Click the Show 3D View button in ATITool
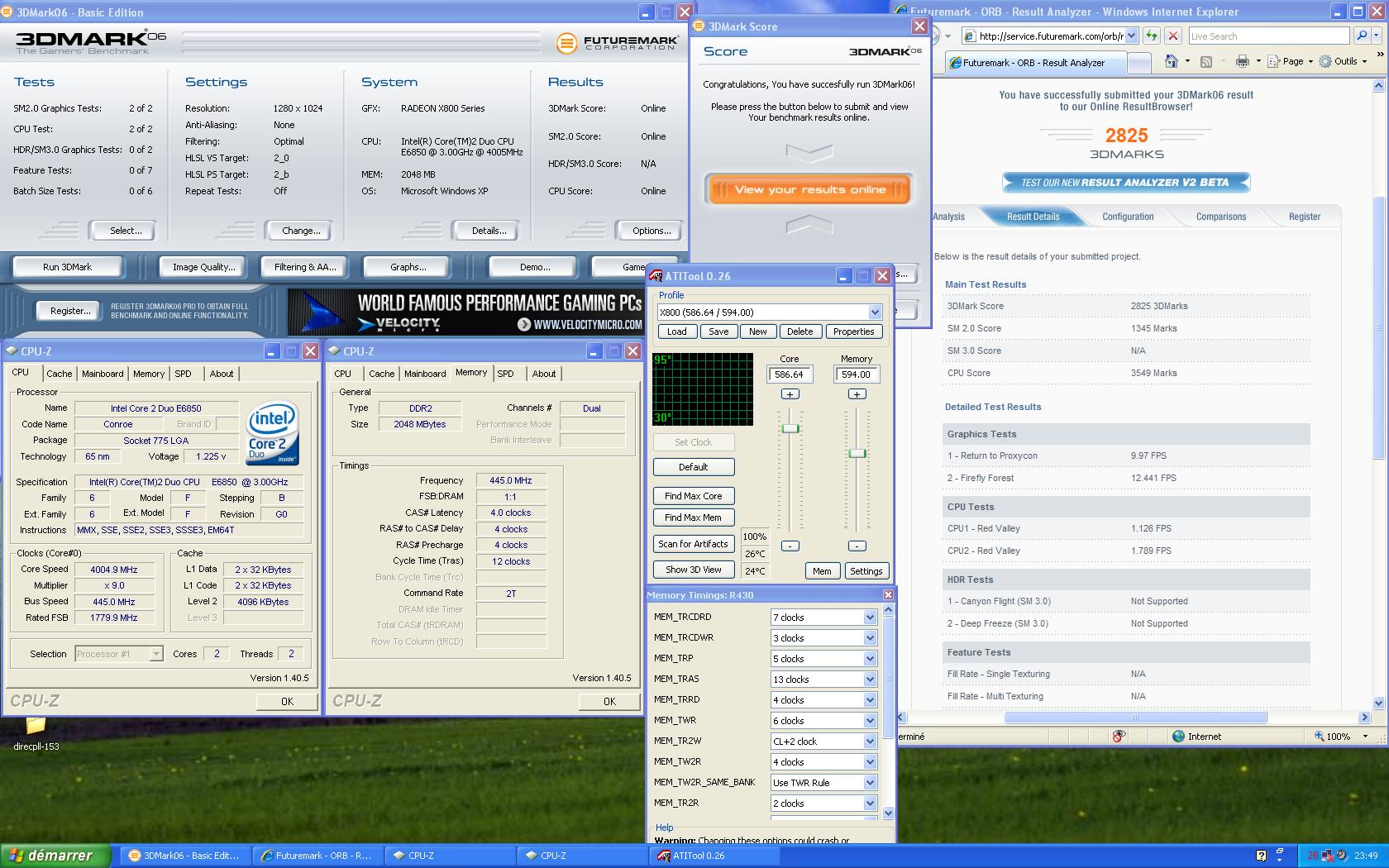 point(694,570)
